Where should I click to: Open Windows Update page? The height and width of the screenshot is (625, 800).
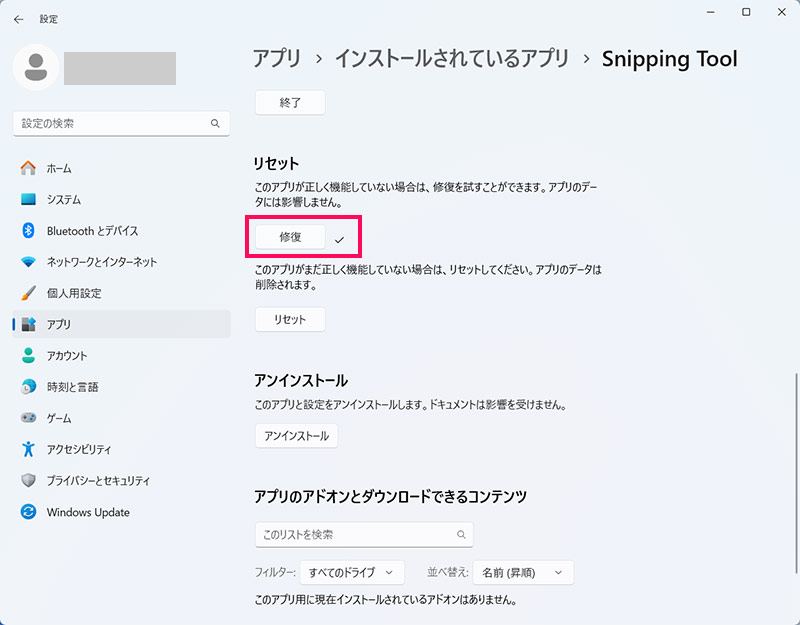tap(121, 512)
